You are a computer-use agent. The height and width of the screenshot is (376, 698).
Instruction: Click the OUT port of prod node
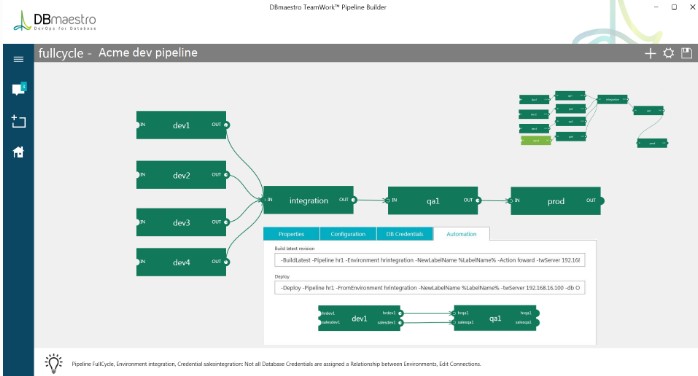pyautogui.click(x=601, y=201)
